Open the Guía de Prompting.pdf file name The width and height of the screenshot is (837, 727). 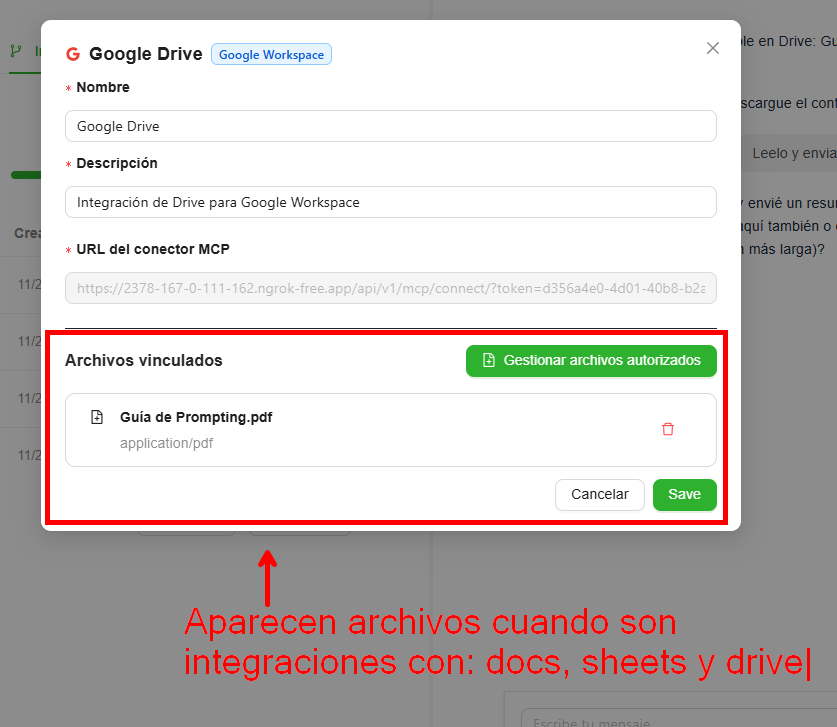(196, 417)
